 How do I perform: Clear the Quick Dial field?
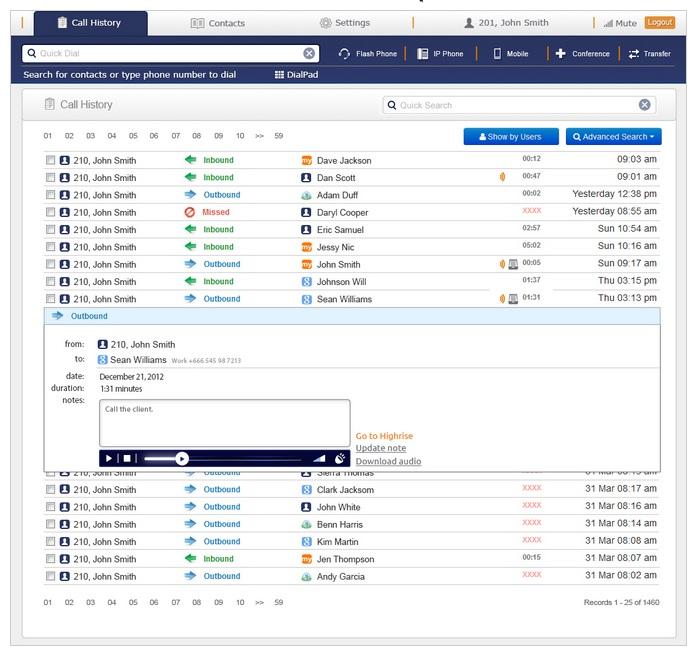click(x=309, y=53)
